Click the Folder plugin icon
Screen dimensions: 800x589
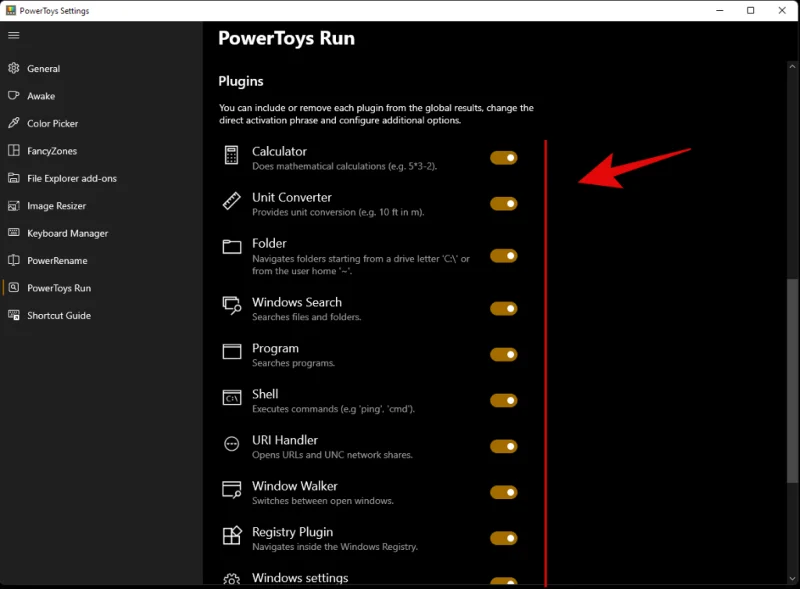click(x=231, y=249)
